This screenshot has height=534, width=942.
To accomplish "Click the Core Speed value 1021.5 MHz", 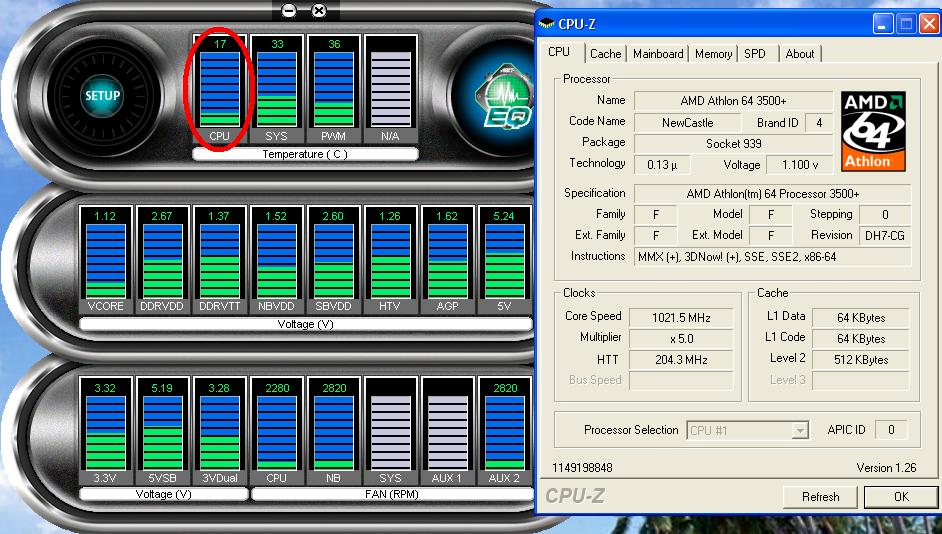I will pos(681,318).
